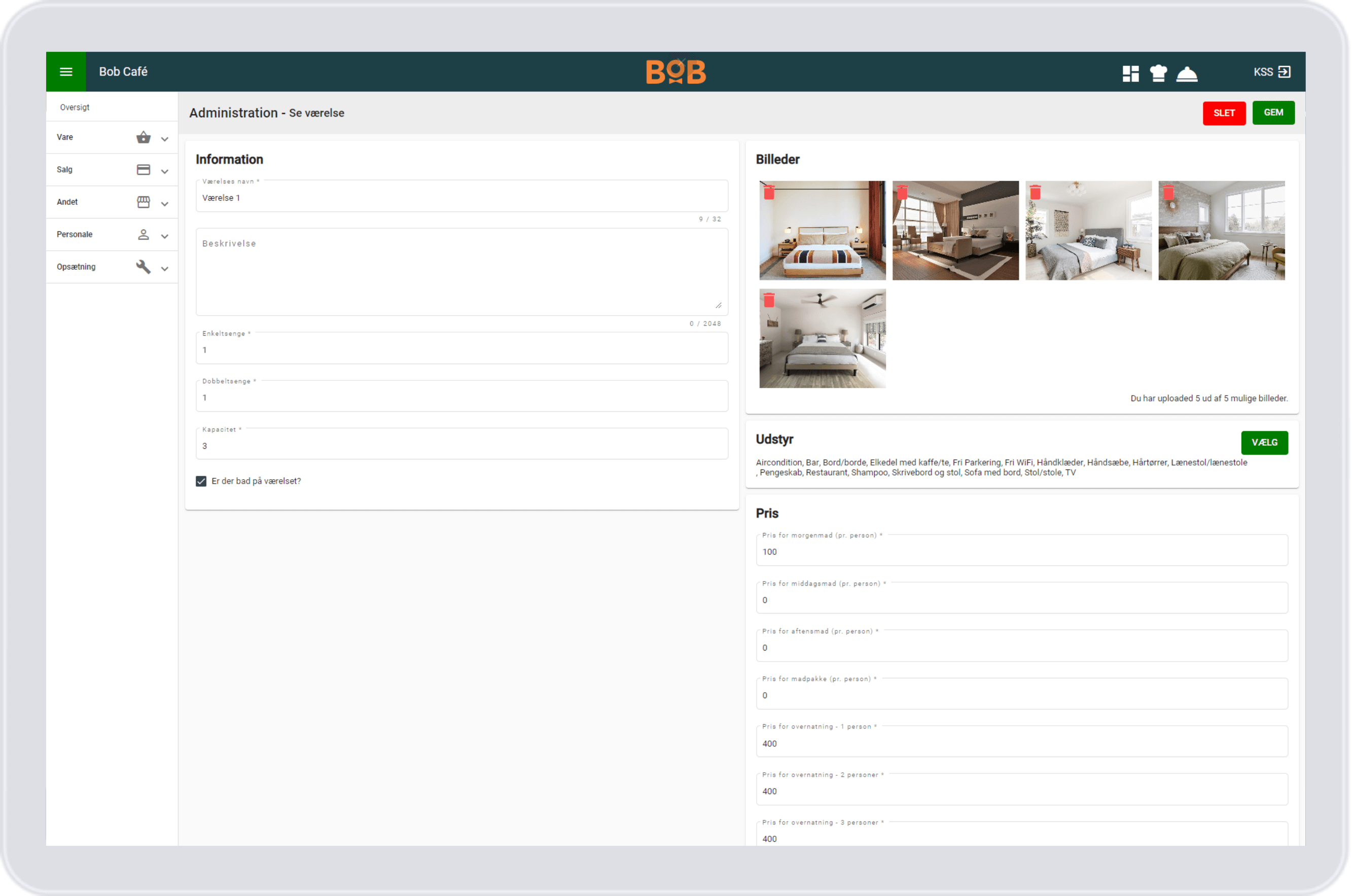Open the dark-wall bedroom thumbnail

pyautogui.click(x=955, y=231)
